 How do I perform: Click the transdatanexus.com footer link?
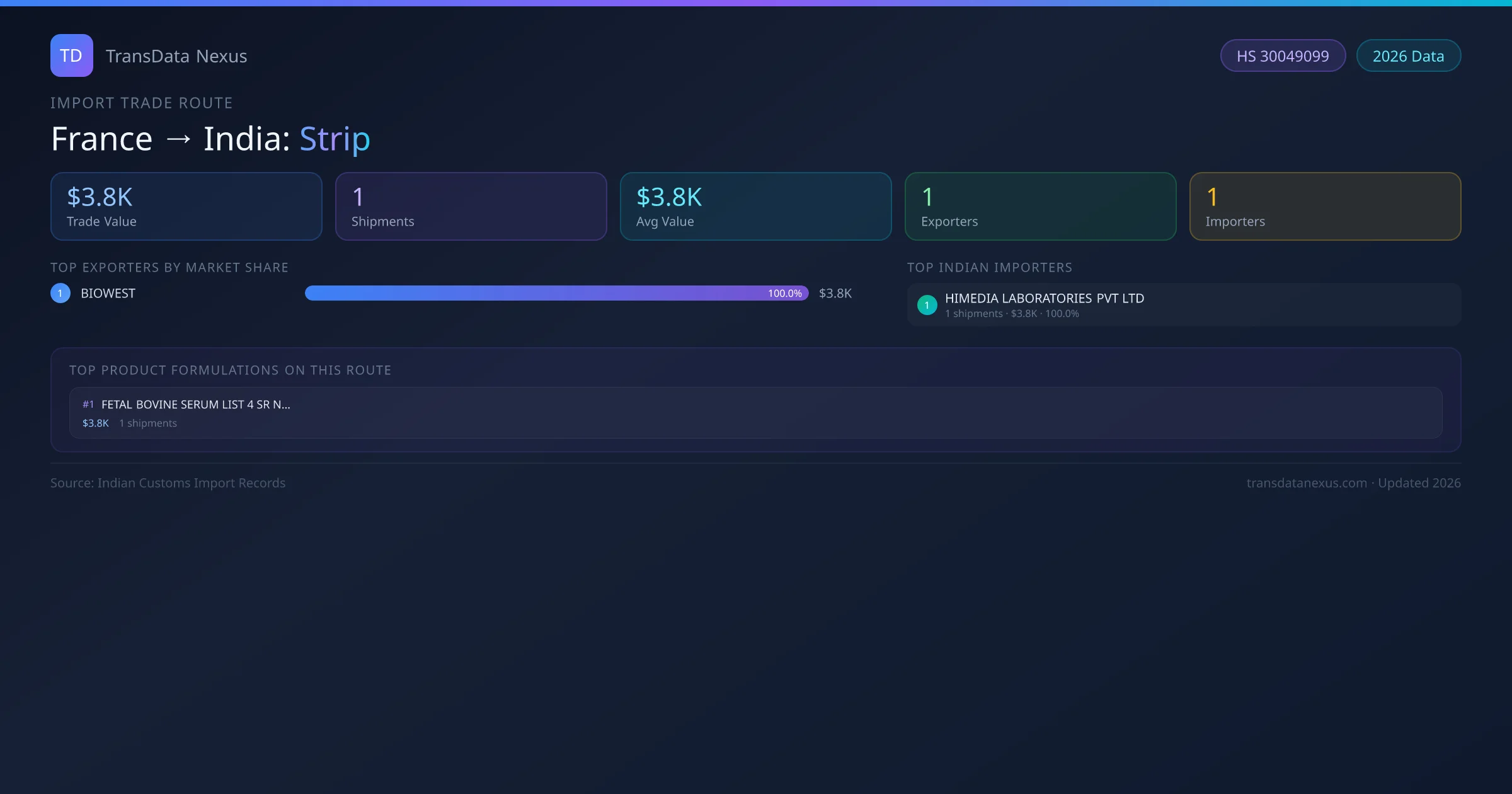pyautogui.click(x=1306, y=483)
